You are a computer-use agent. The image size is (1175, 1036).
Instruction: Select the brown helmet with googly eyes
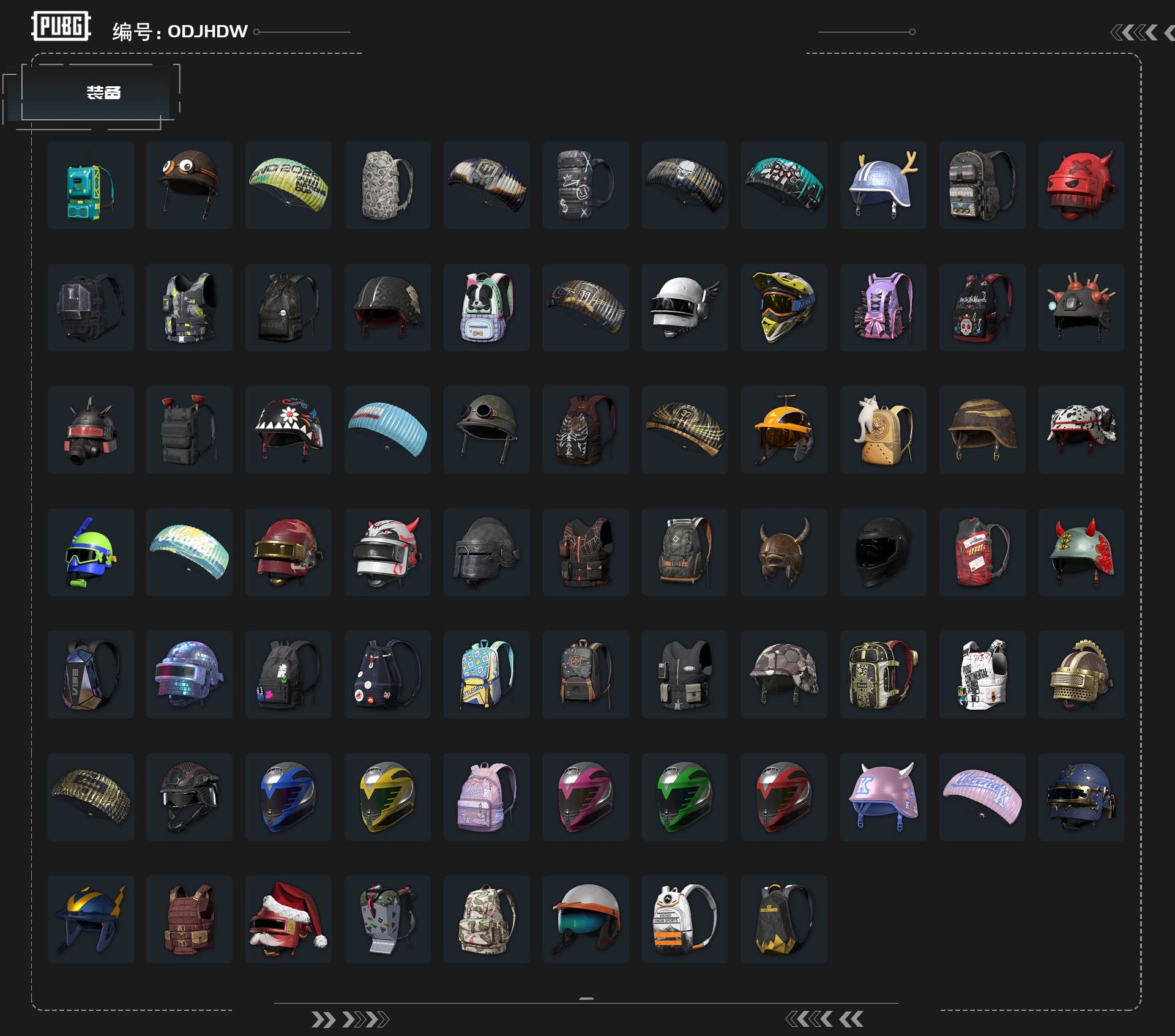tap(190, 185)
